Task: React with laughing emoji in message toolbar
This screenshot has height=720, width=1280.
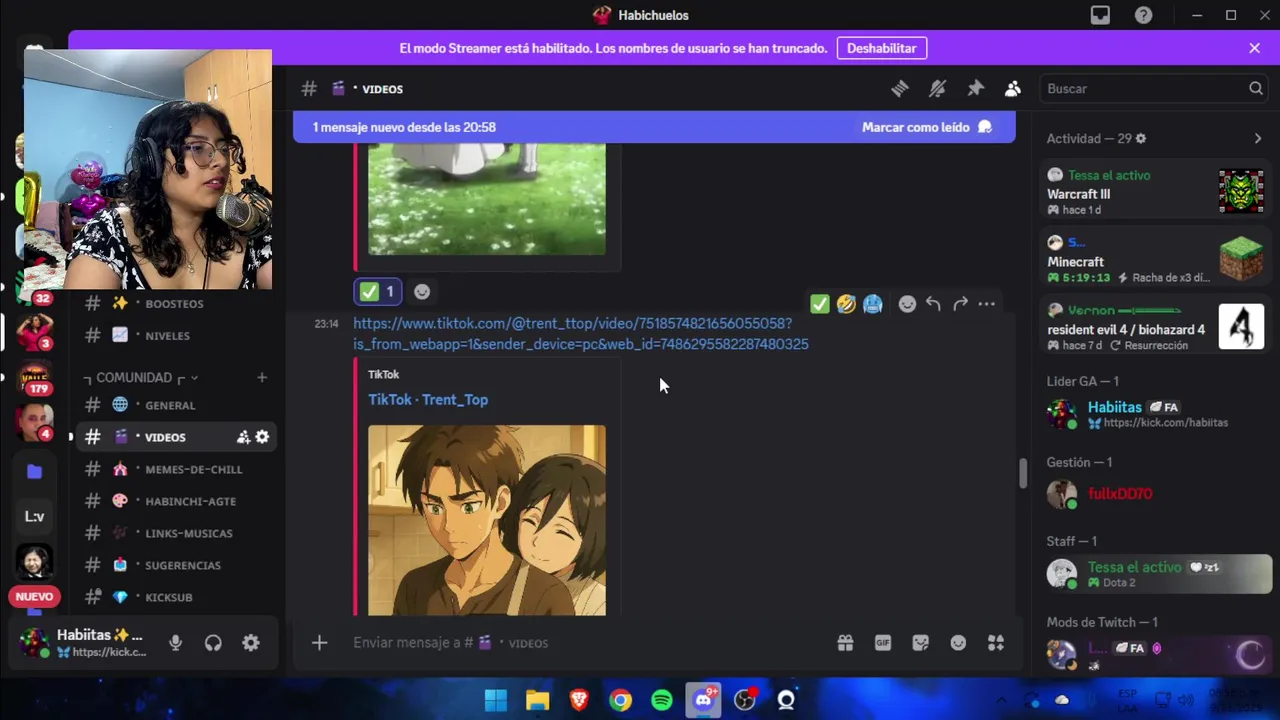Action: pos(846,304)
